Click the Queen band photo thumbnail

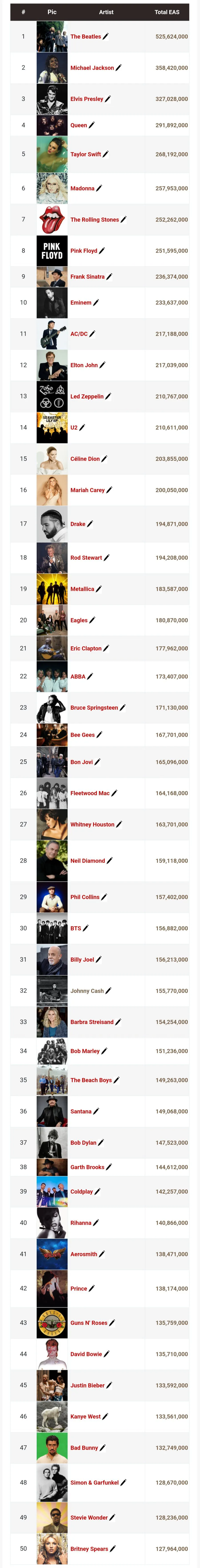tap(52, 125)
